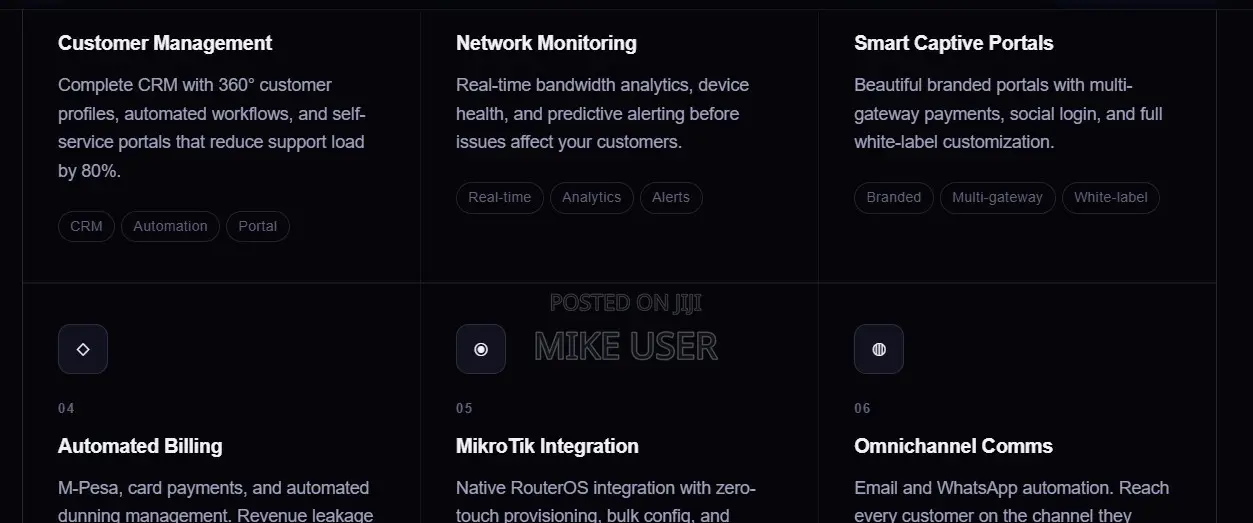This screenshot has height=523, width=1253.
Task: Click the number label 06
Action: (862, 408)
